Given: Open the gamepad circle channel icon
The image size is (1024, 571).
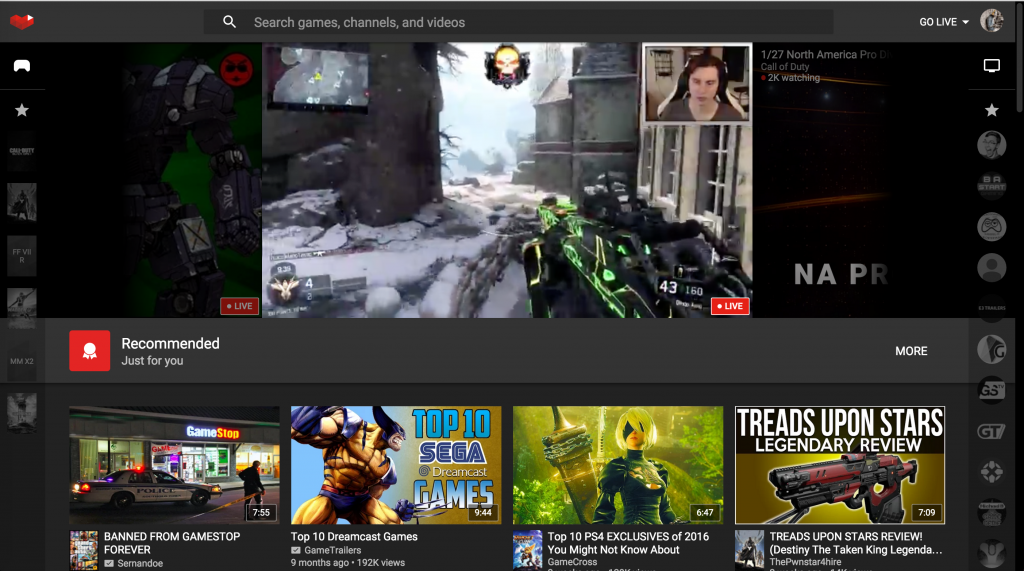Looking at the screenshot, I should point(991,227).
